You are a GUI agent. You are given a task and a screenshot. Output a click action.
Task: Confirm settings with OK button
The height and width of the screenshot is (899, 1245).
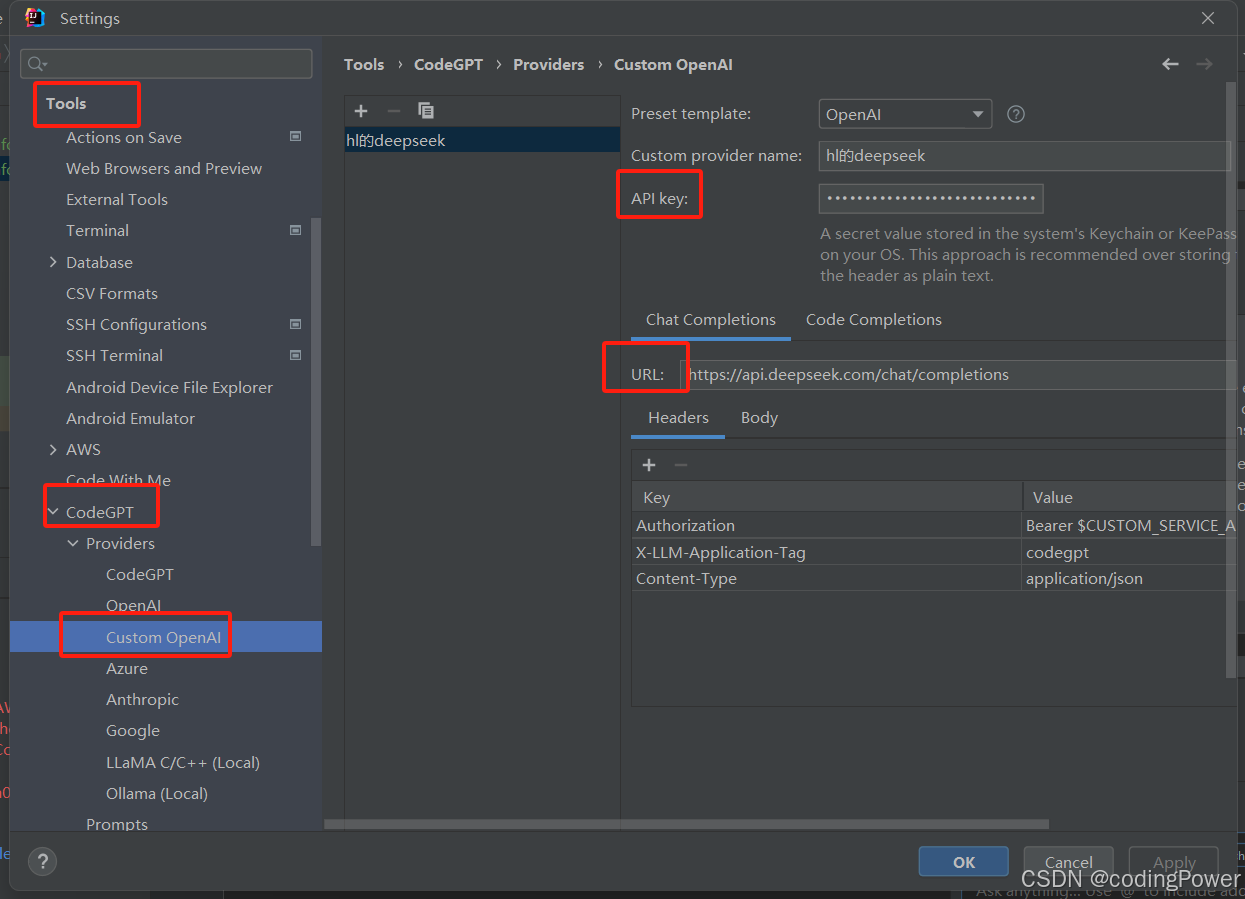[964, 862]
